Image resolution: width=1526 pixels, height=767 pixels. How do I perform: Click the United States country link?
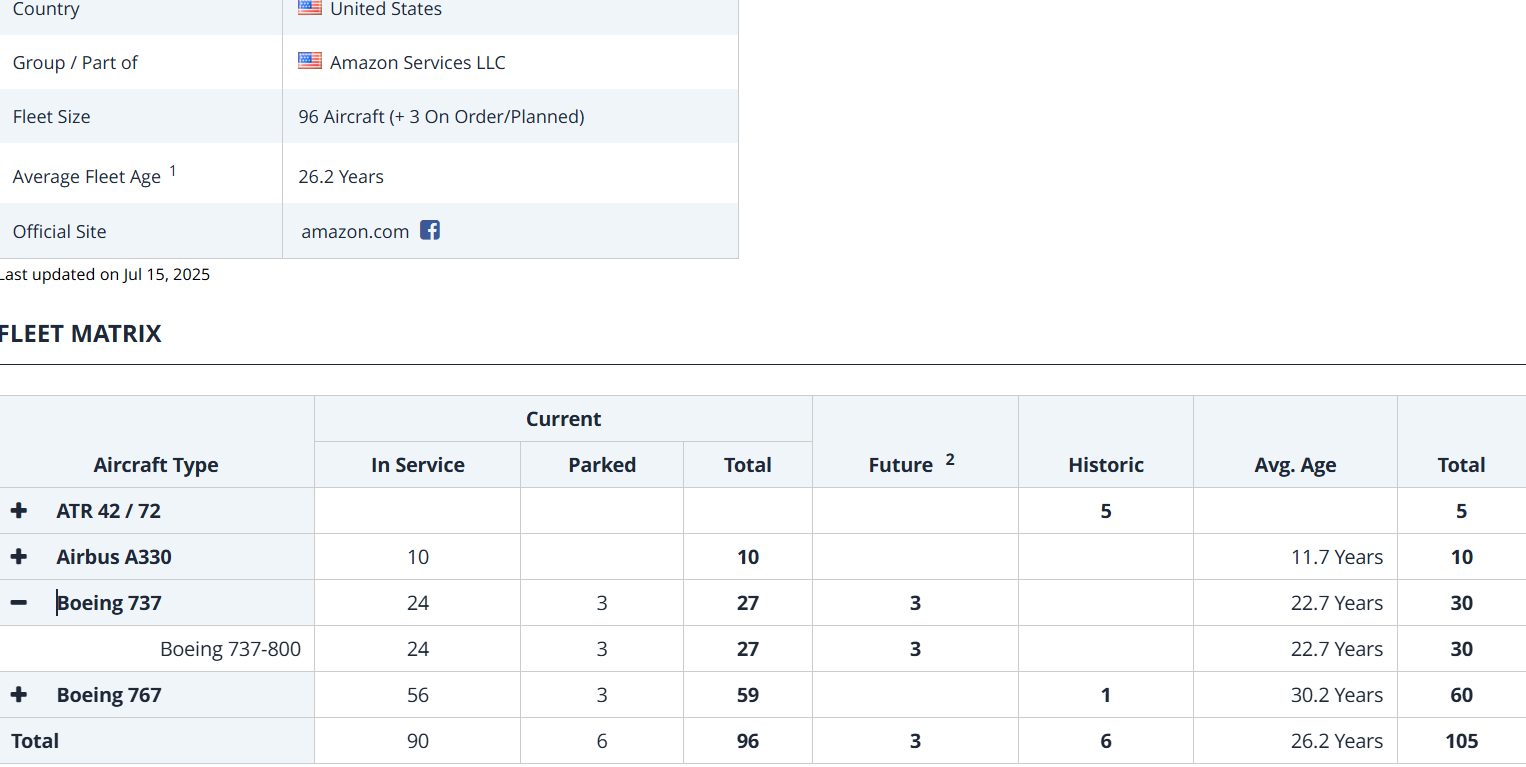[385, 9]
